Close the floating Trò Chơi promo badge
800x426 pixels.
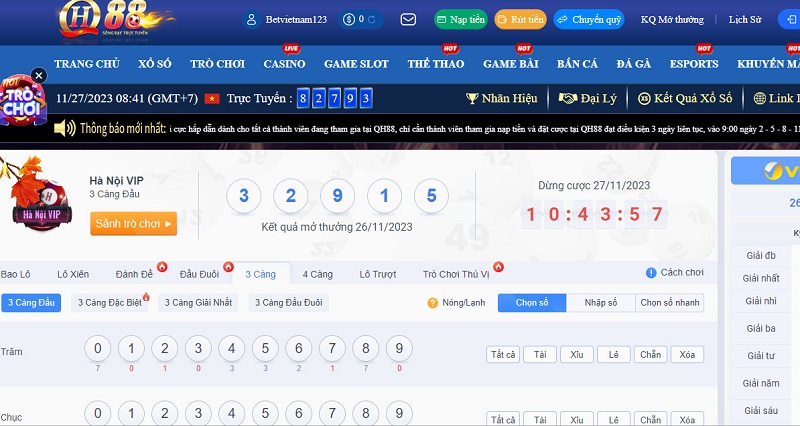pyautogui.click(x=38, y=75)
